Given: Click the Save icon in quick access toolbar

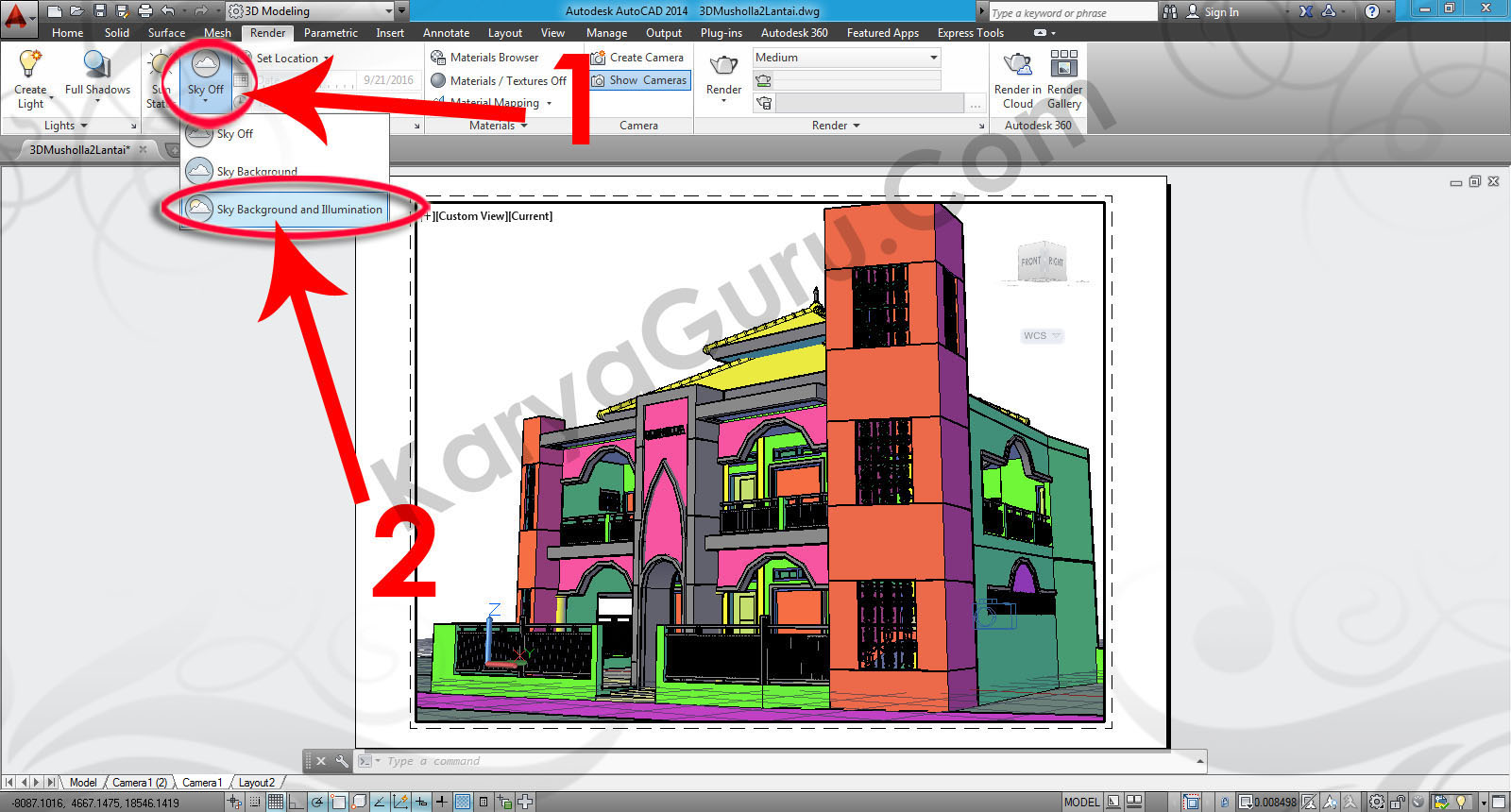Looking at the screenshot, I should 100,11.
